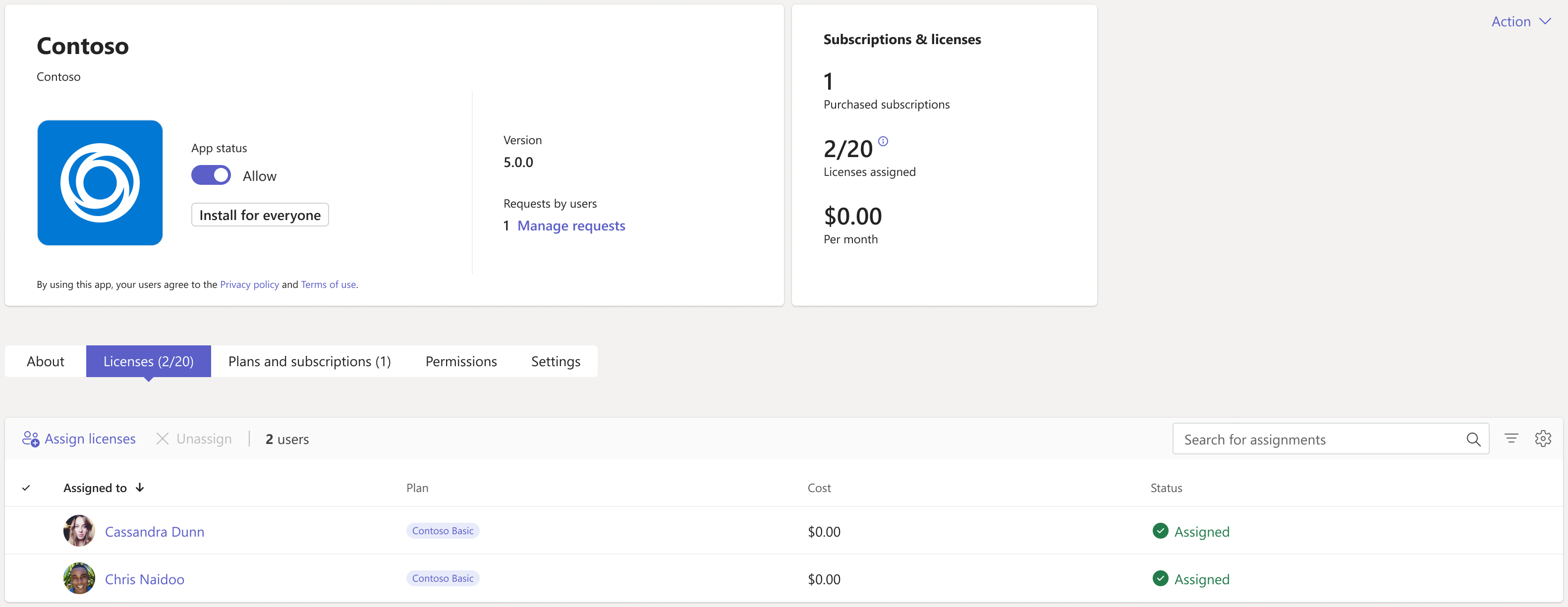The height and width of the screenshot is (607, 1568).
Task: Toggle the App status Allow switch
Action: tap(210, 175)
